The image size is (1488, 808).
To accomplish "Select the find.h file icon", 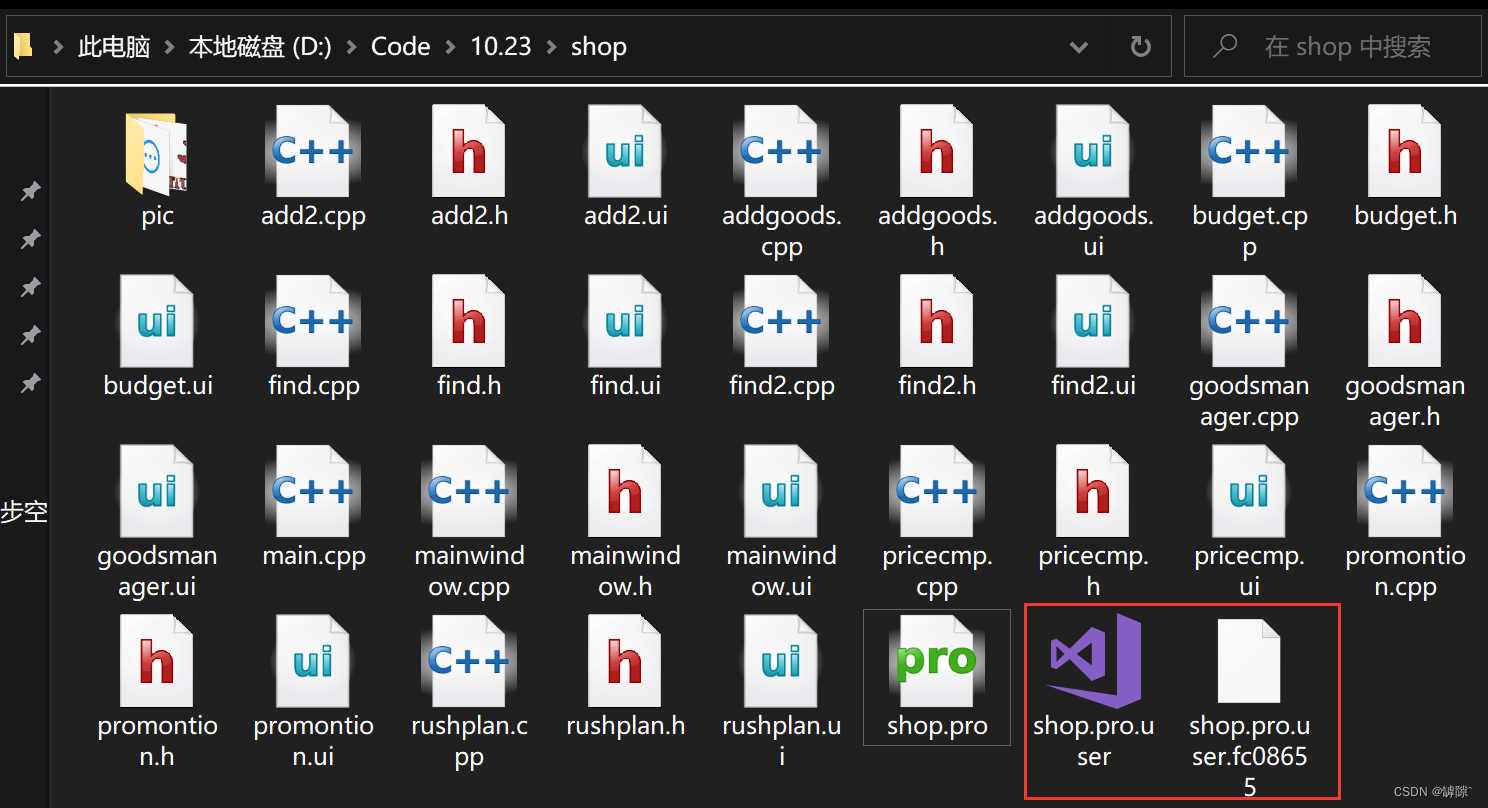I will click(x=469, y=322).
